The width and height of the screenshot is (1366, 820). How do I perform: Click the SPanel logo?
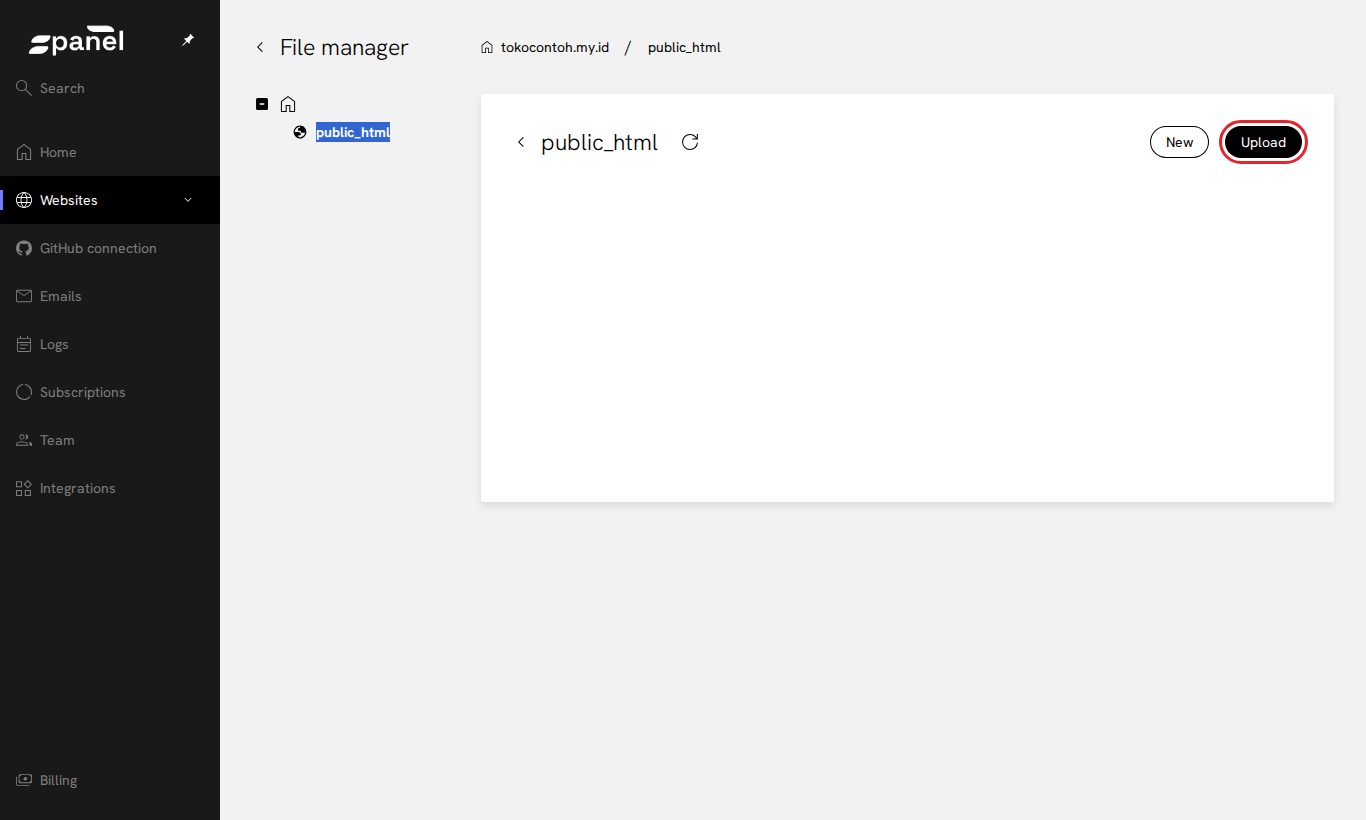click(76, 42)
